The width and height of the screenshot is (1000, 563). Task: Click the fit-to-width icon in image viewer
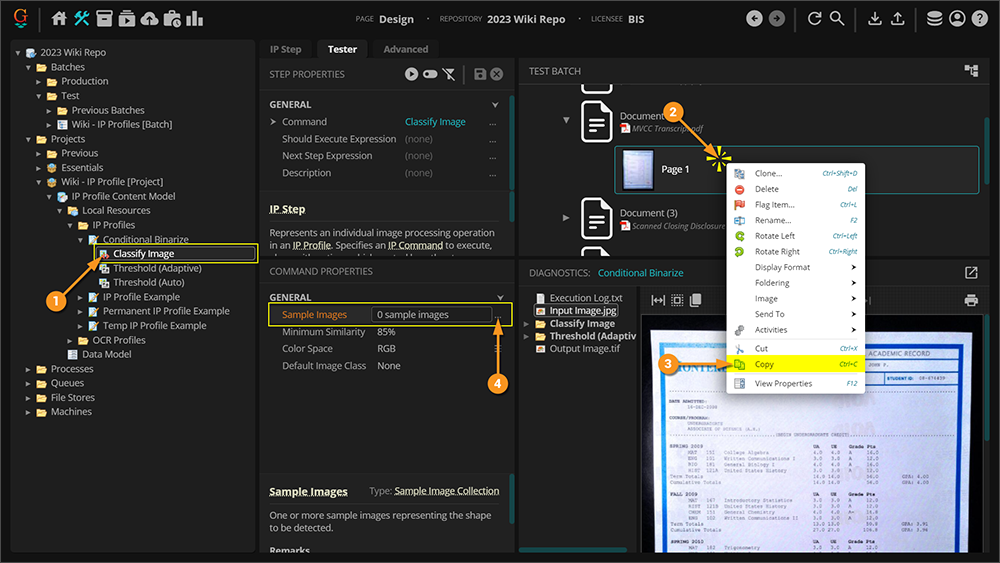(658, 300)
